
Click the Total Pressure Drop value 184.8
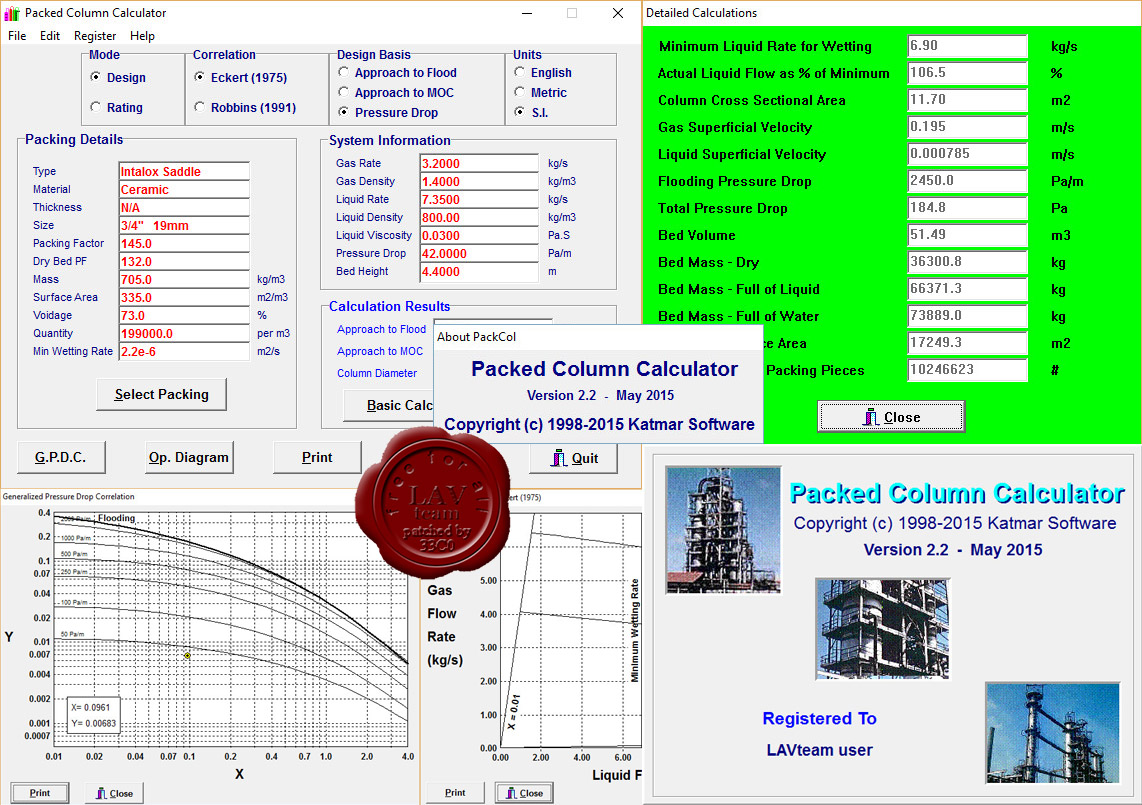968,208
